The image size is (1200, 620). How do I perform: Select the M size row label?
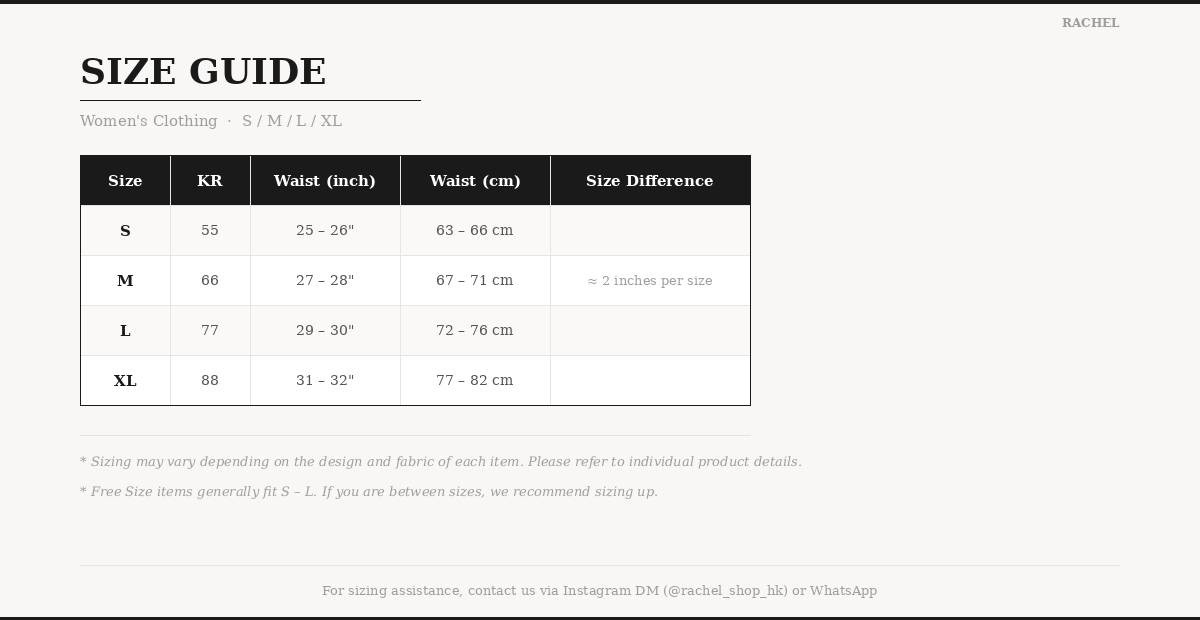point(125,281)
